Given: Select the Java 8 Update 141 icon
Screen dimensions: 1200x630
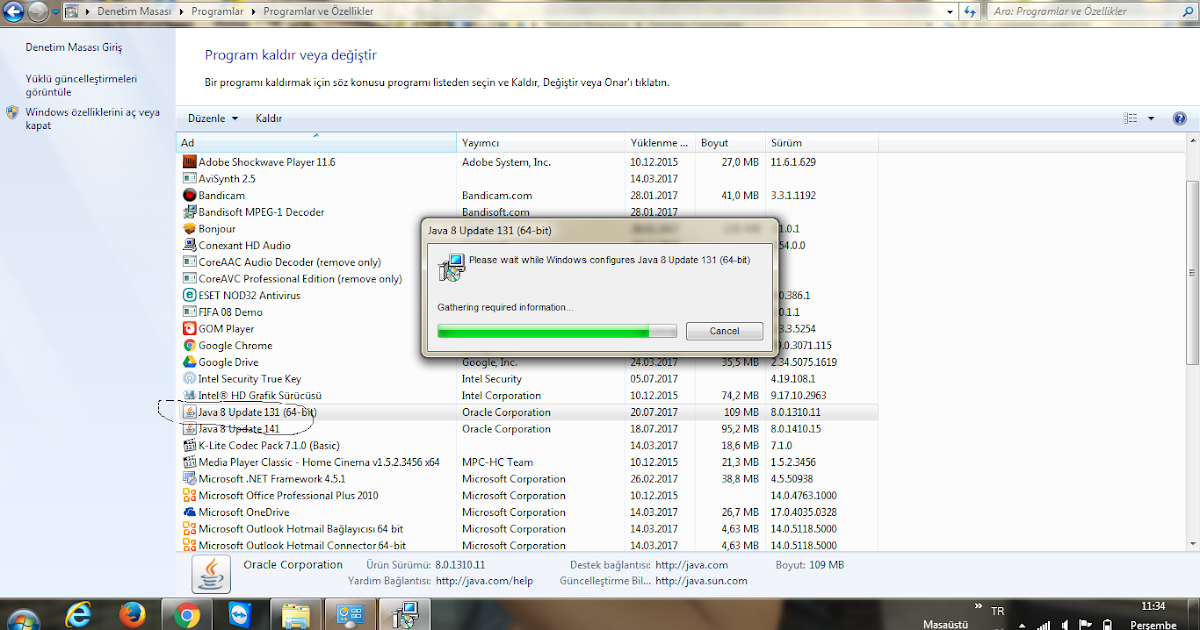Looking at the screenshot, I should click(190, 429).
